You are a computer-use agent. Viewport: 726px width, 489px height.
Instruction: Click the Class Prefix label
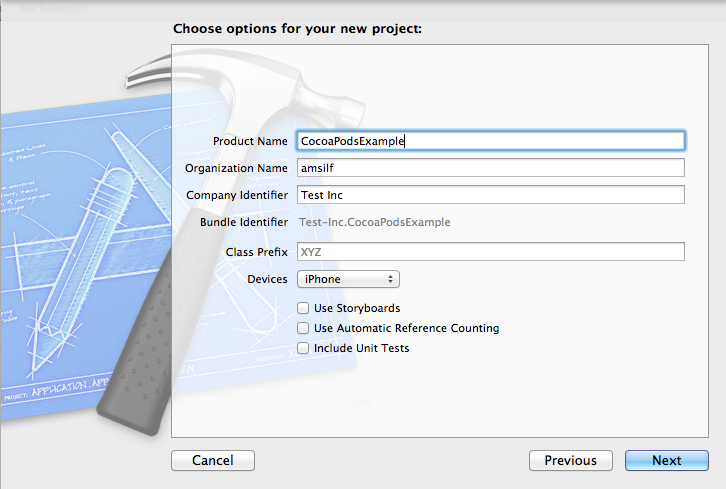pos(257,252)
